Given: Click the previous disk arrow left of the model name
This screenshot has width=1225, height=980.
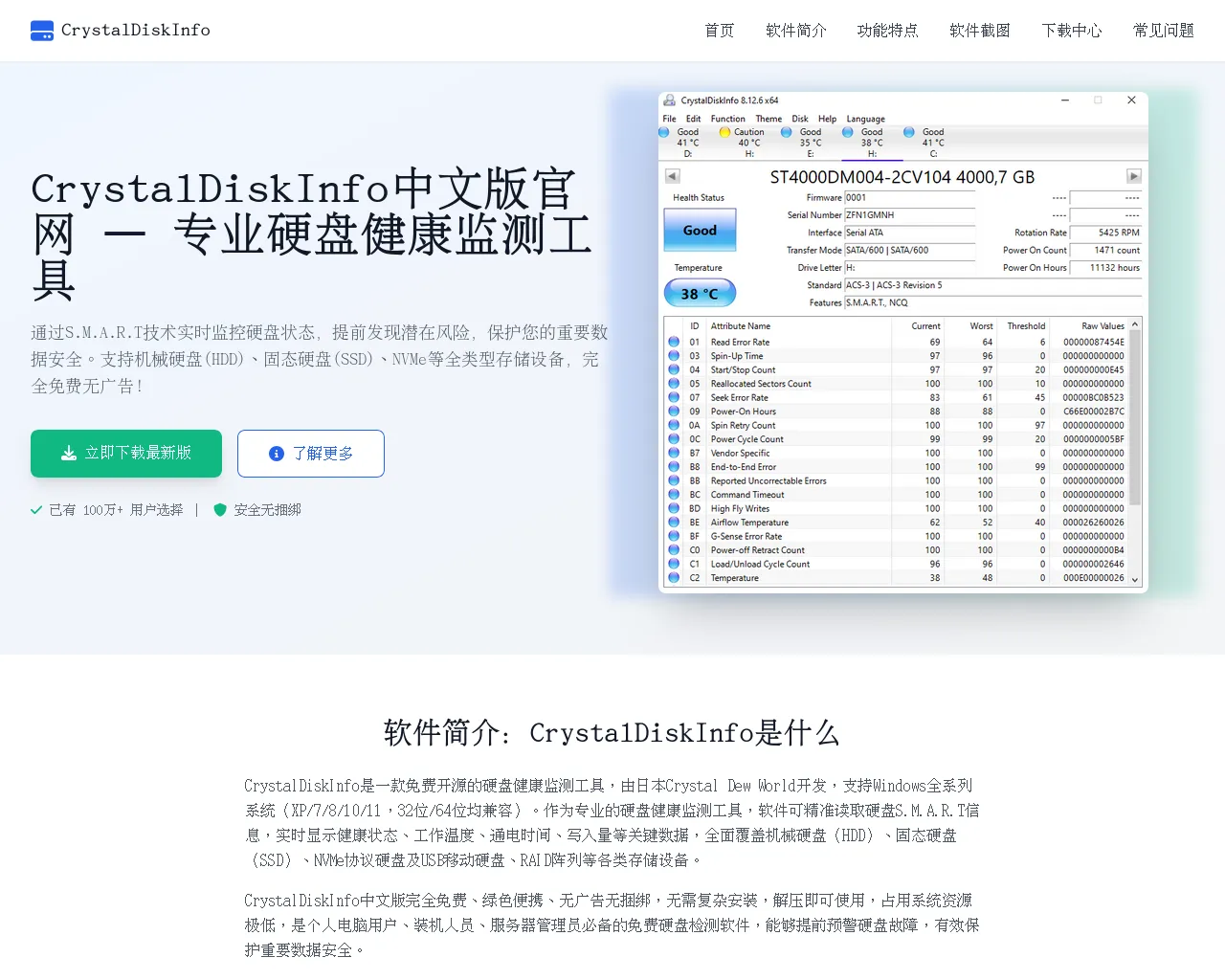Looking at the screenshot, I should [x=672, y=176].
